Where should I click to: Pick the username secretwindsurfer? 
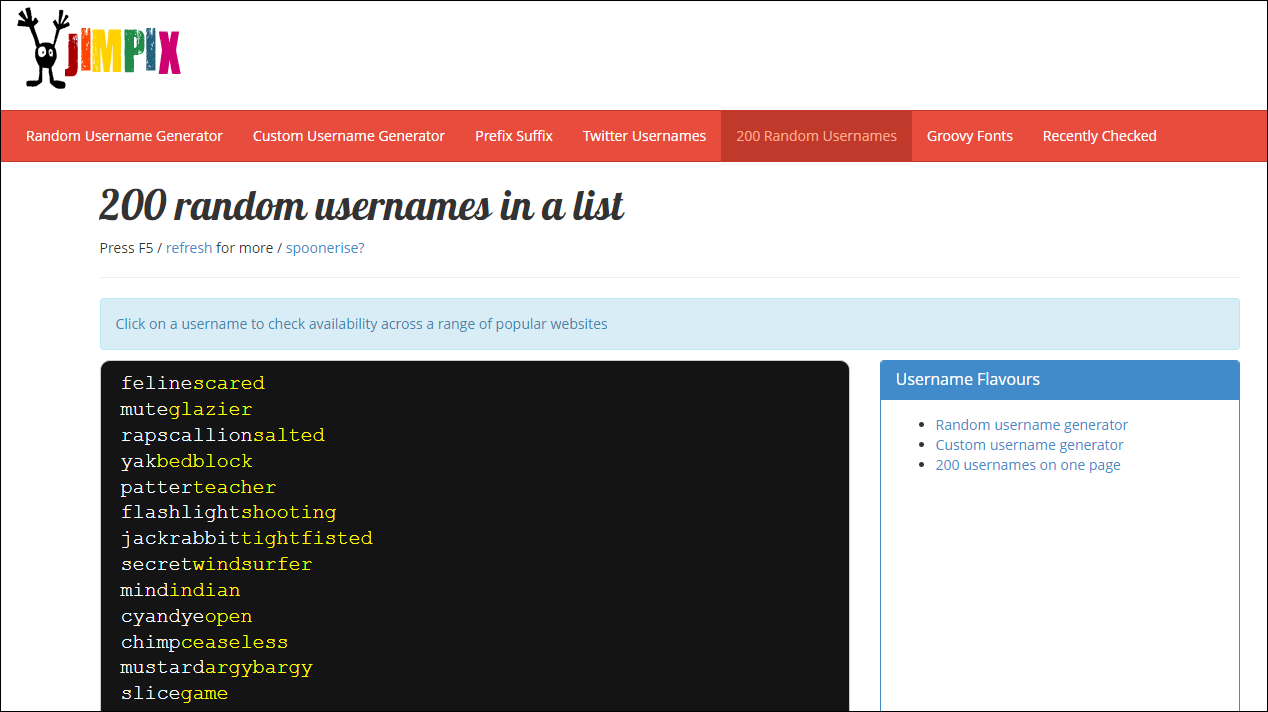click(x=216, y=564)
